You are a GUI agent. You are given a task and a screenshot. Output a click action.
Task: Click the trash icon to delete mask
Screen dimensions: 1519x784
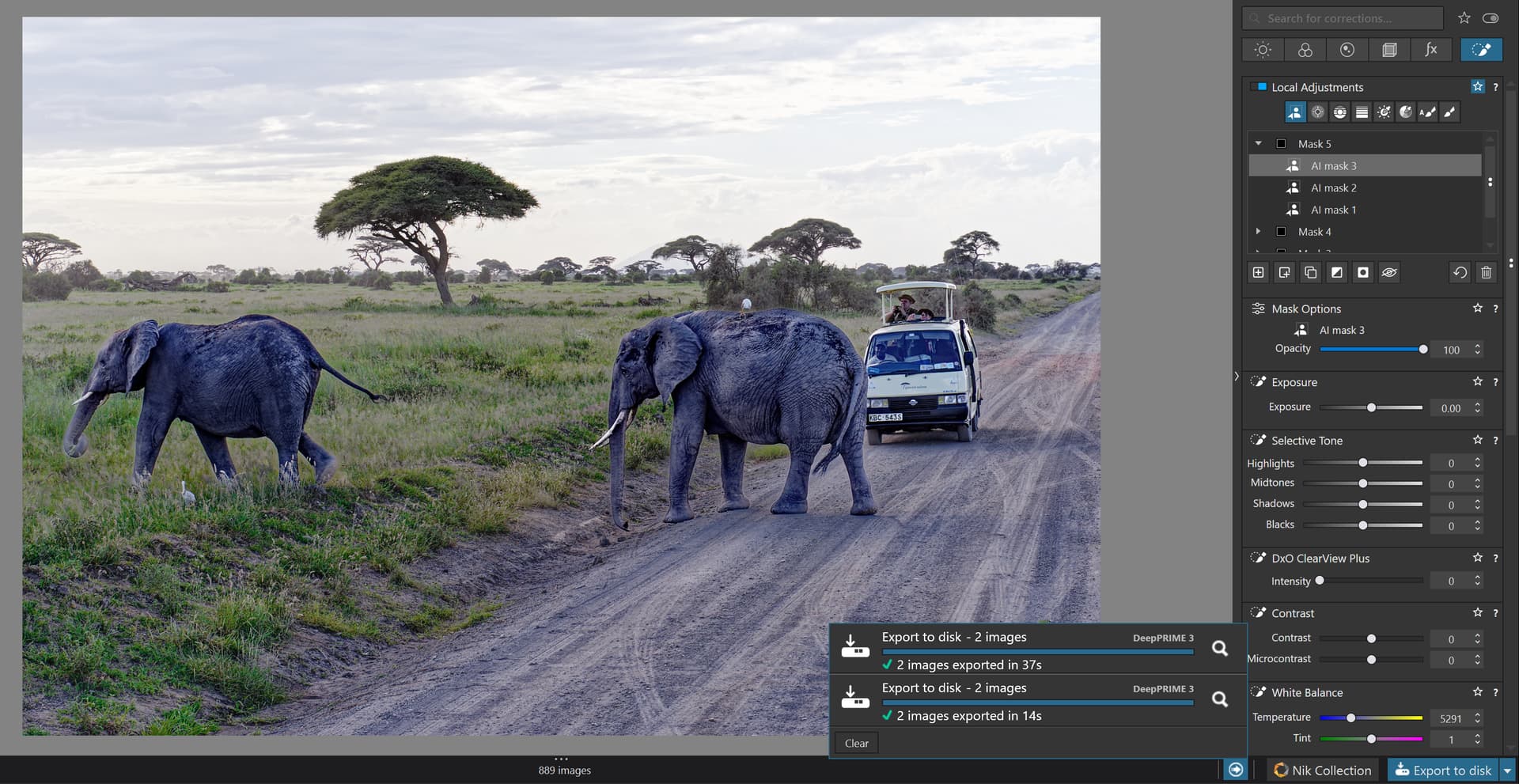1486,273
